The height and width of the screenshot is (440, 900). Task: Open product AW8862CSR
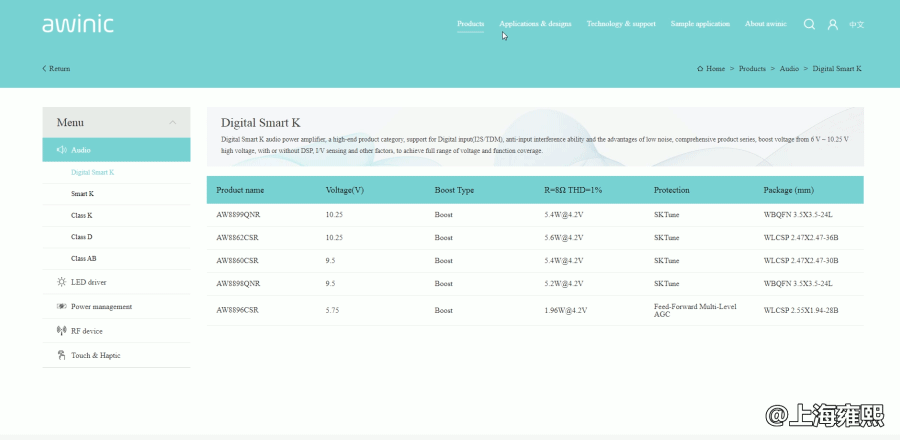click(237, 237)
